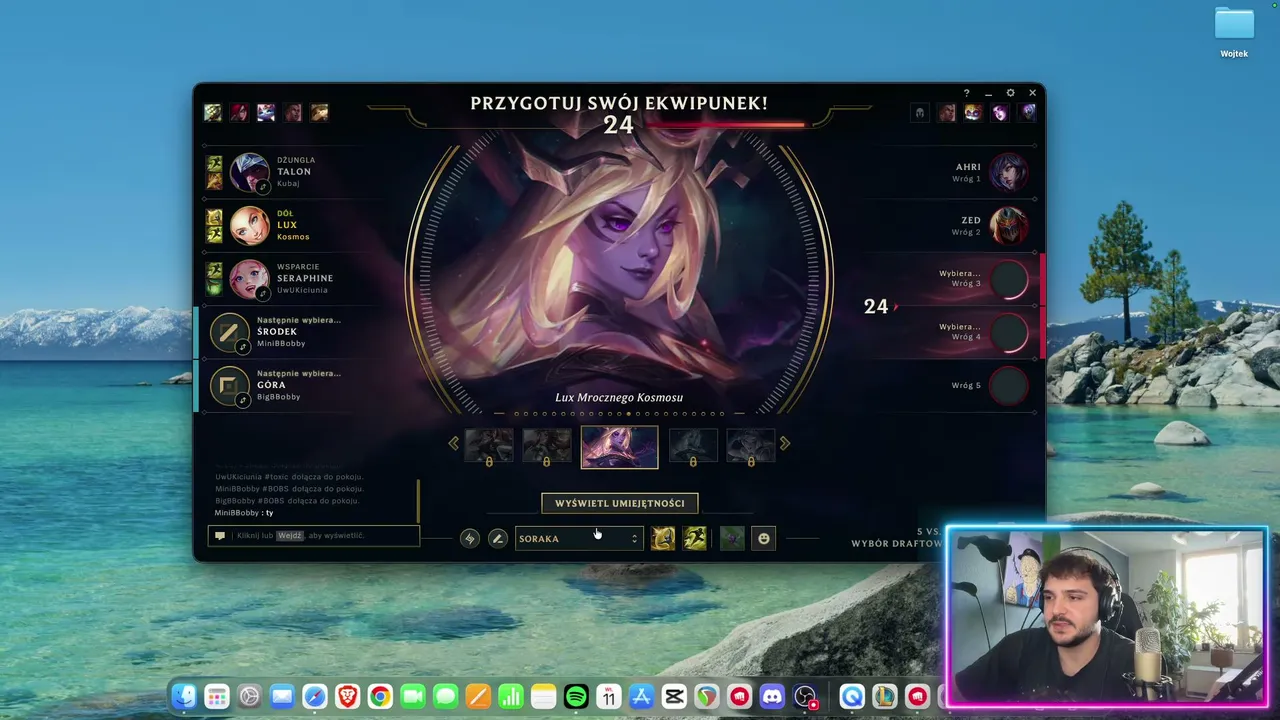Open client settings gear icon
The width and height of the screenshot is (1280, 720).
pos(1010,93)
